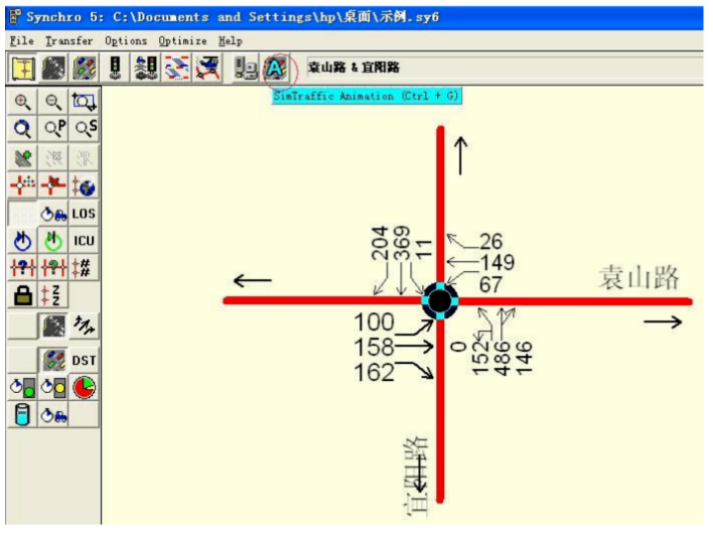
Task: Click the cyan cylinder storage icon
Action: coord(23,415)
